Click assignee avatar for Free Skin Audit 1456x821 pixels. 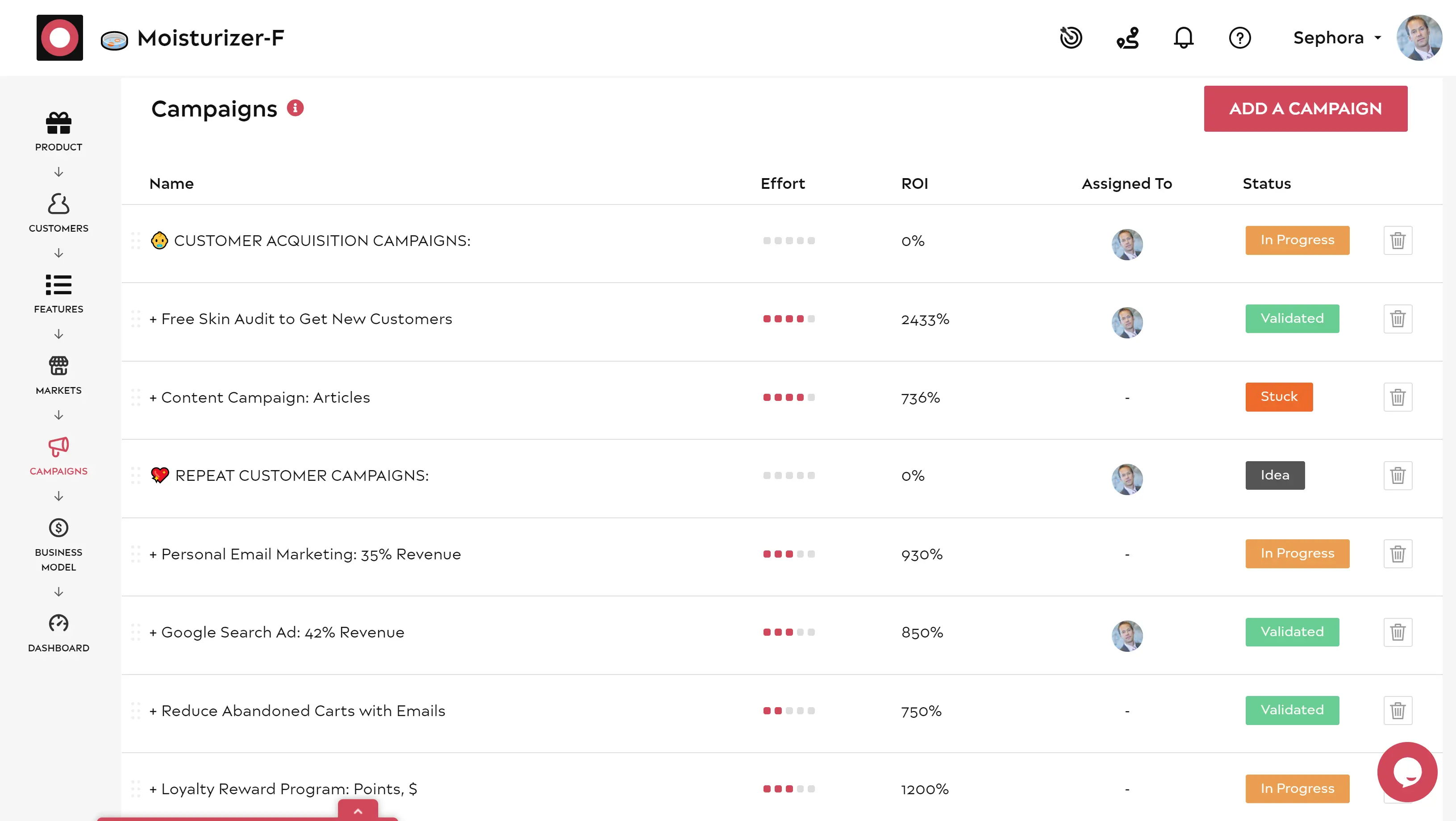click(x=1126, y=323)
